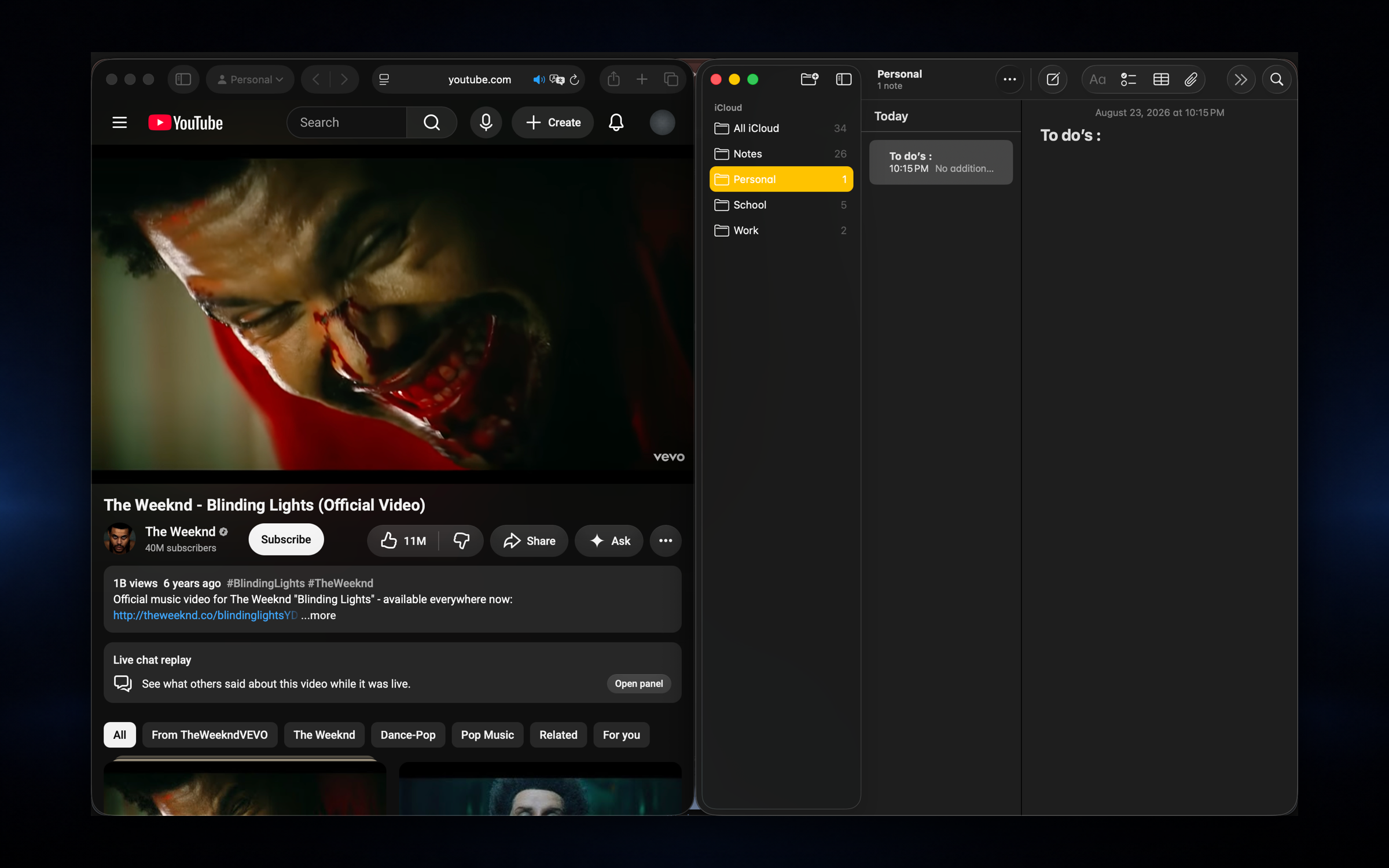Click the YouTube search magnifier button
This screenshot has height=868, width=1389.
[431, 123]
